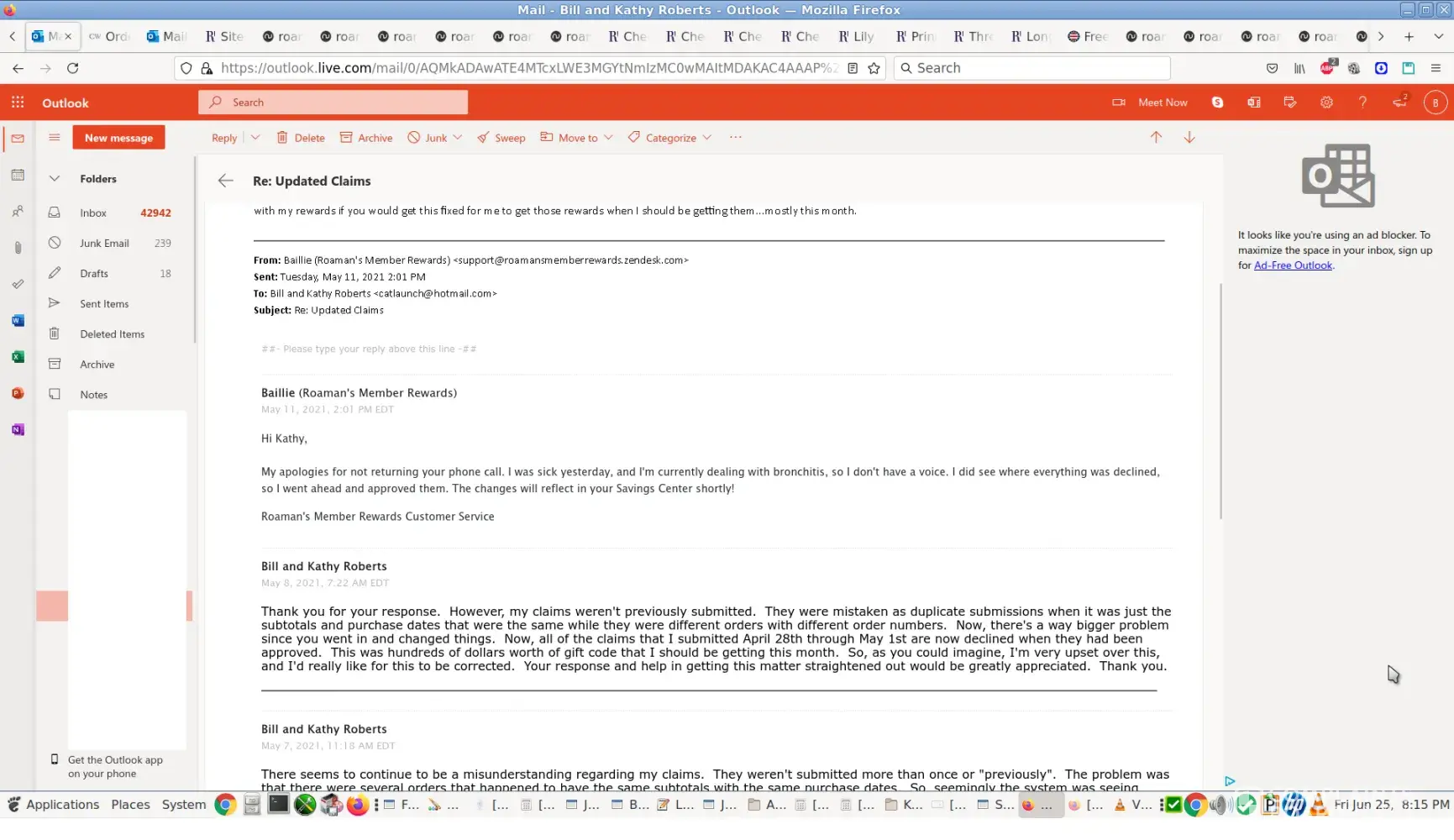Open the My Day calendar-check icon
Screen dimensions: 1454x840
(1290, 102)
